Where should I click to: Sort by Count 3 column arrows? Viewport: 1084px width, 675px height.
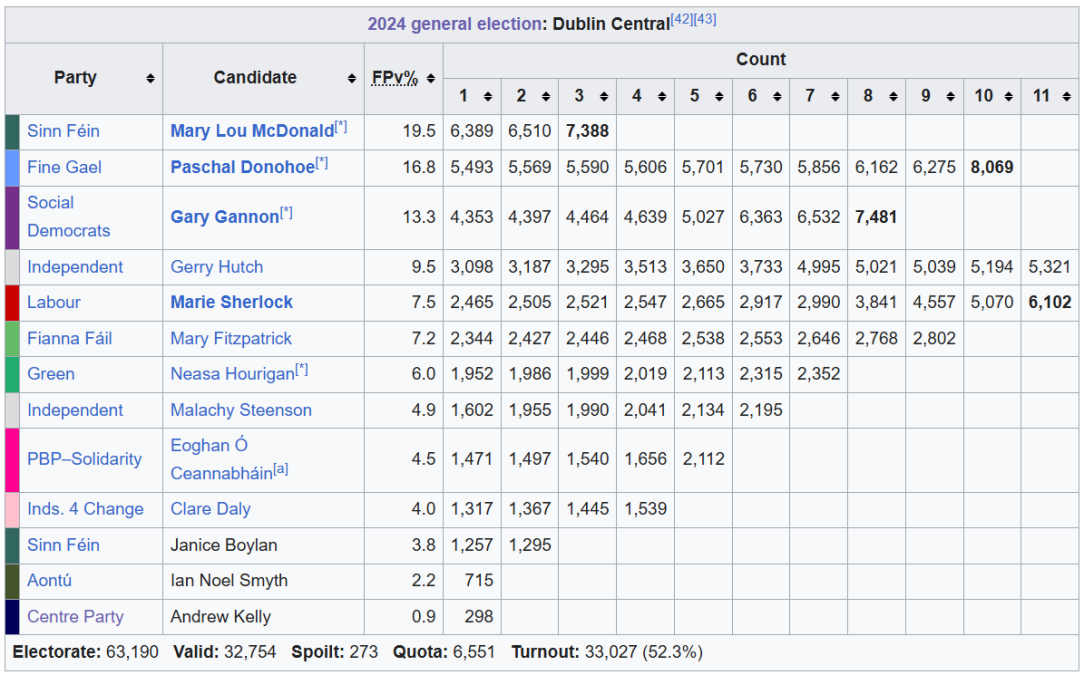click(x=604, y=96)
